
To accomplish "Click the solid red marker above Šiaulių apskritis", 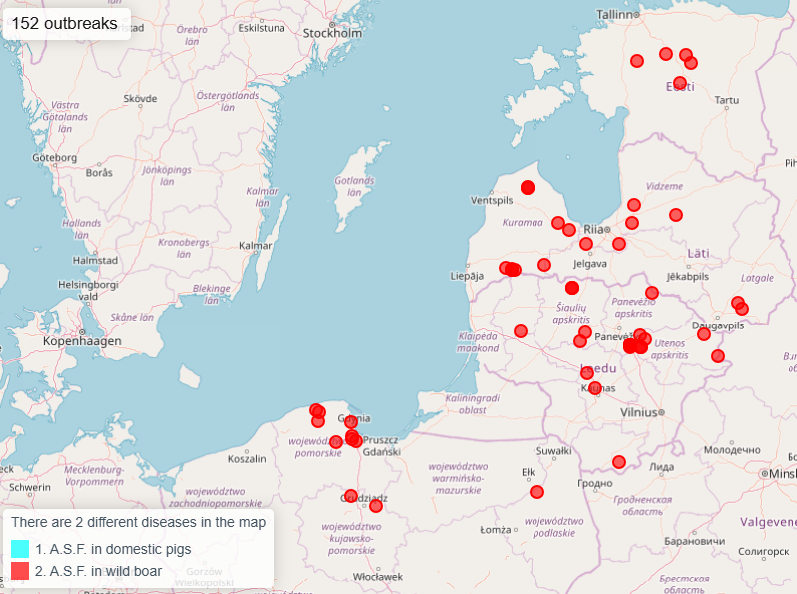I will (x=572, y=288).
